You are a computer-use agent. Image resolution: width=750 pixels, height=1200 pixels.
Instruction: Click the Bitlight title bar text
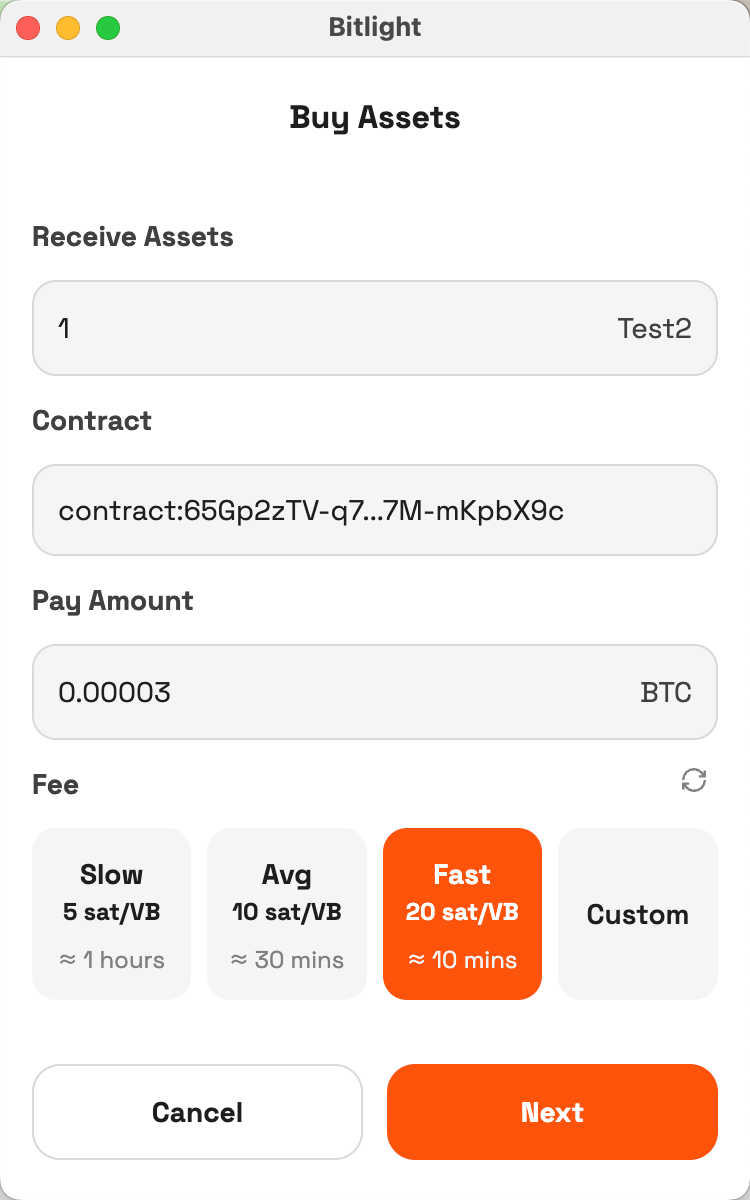pyautogui.click(x=375, y=27)
